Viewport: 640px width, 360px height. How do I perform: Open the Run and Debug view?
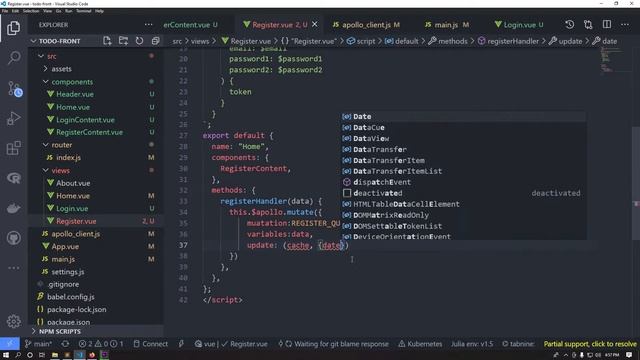(x=13, y=118)
